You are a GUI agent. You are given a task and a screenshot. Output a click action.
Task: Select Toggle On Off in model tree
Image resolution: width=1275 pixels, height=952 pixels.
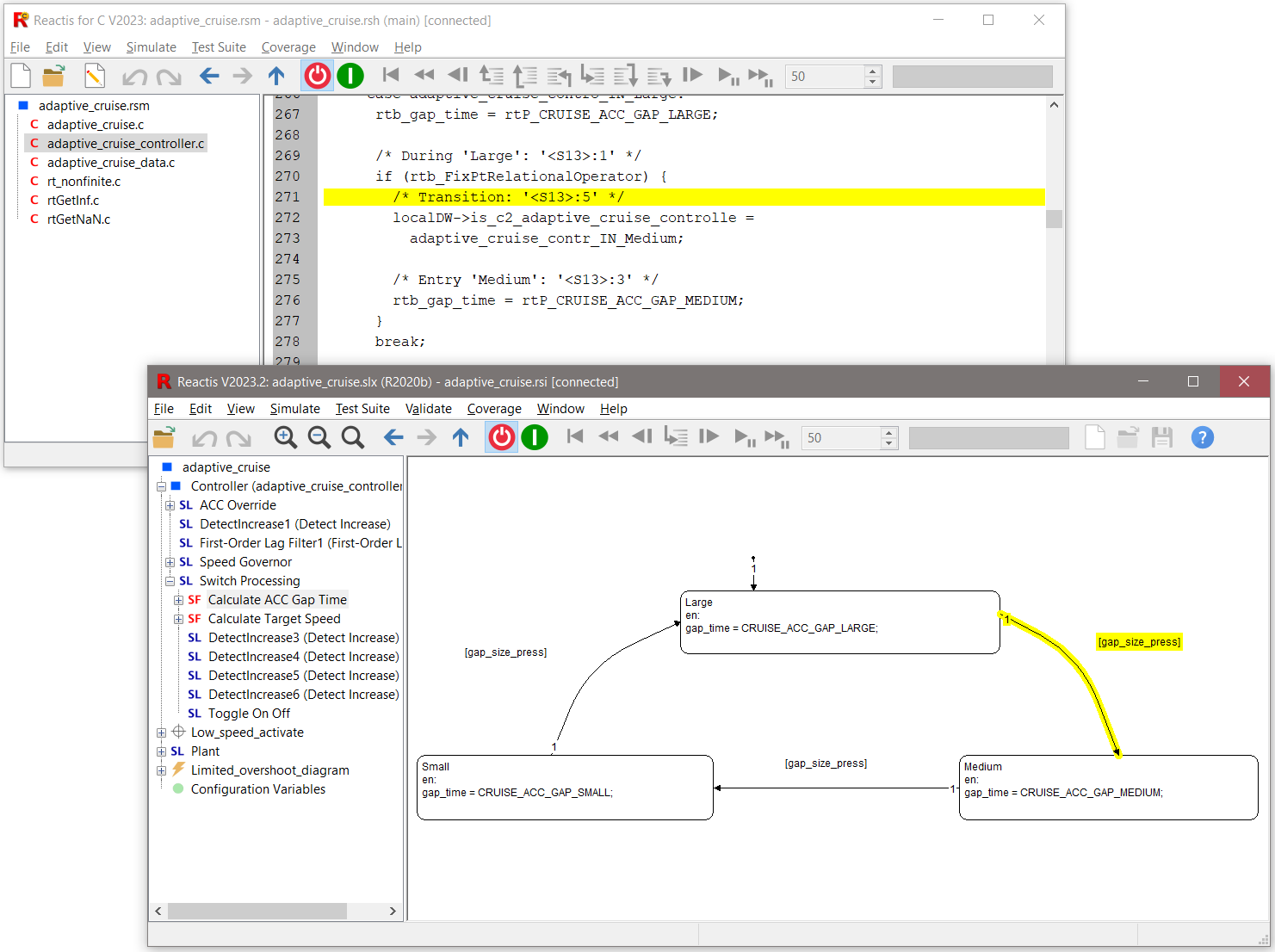tap(249, 714)
